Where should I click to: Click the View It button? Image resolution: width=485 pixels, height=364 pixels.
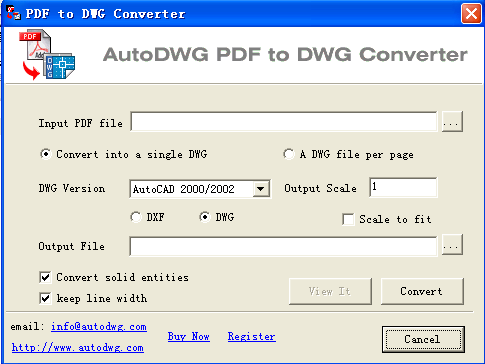(330, 291)
